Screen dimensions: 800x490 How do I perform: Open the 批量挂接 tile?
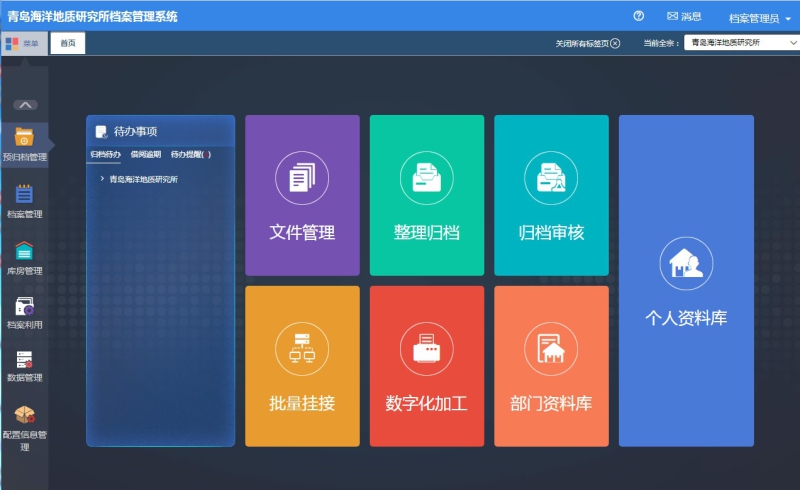point(302,366)
